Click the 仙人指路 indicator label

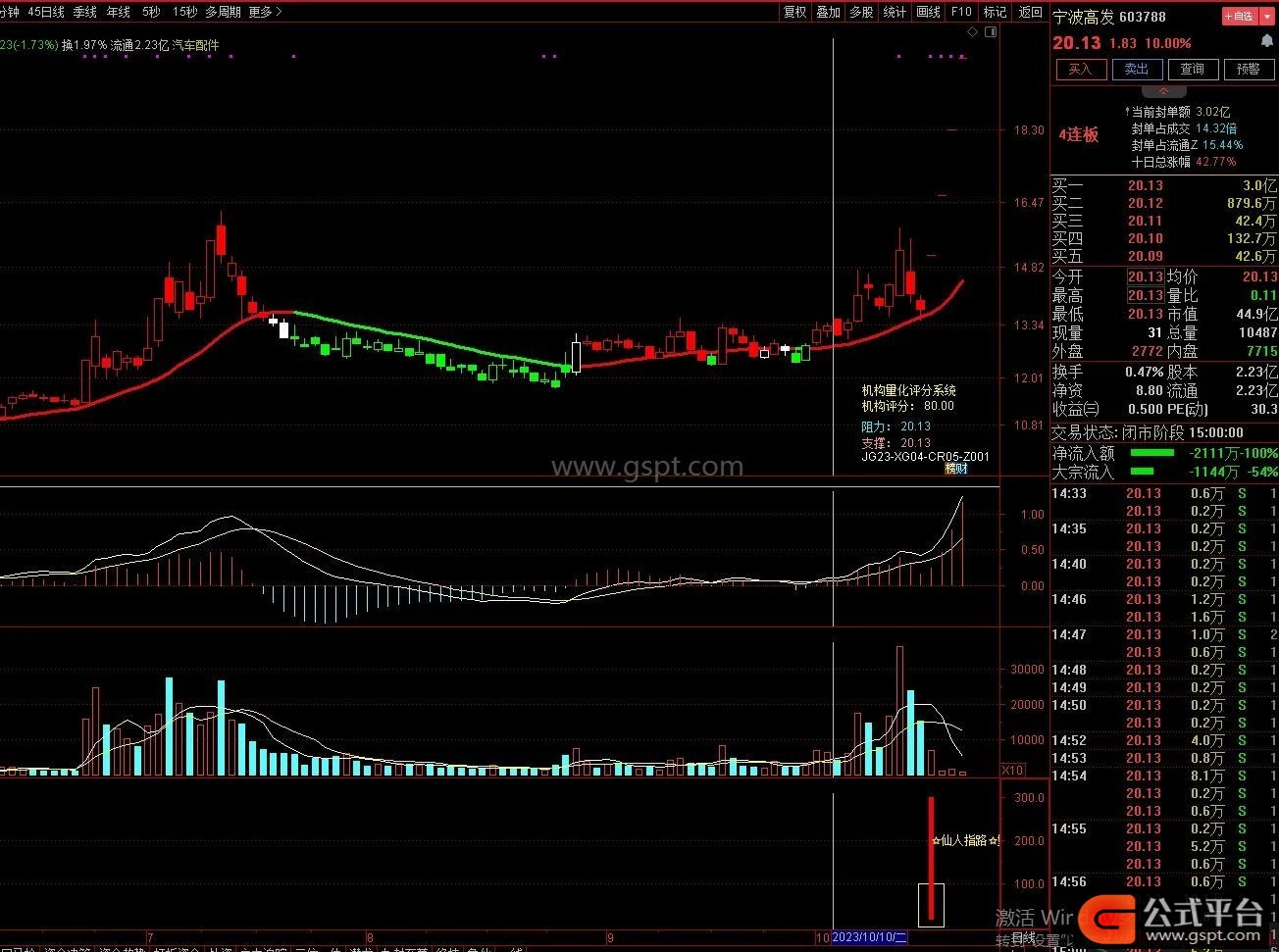pos(965,840)
